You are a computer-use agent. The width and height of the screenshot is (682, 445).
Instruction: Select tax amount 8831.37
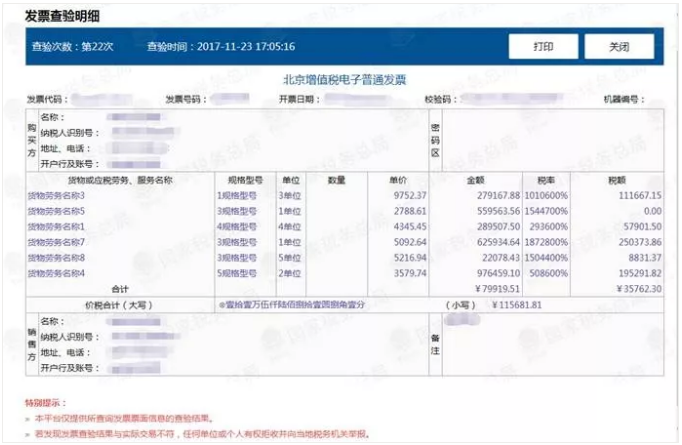point(645,258)
